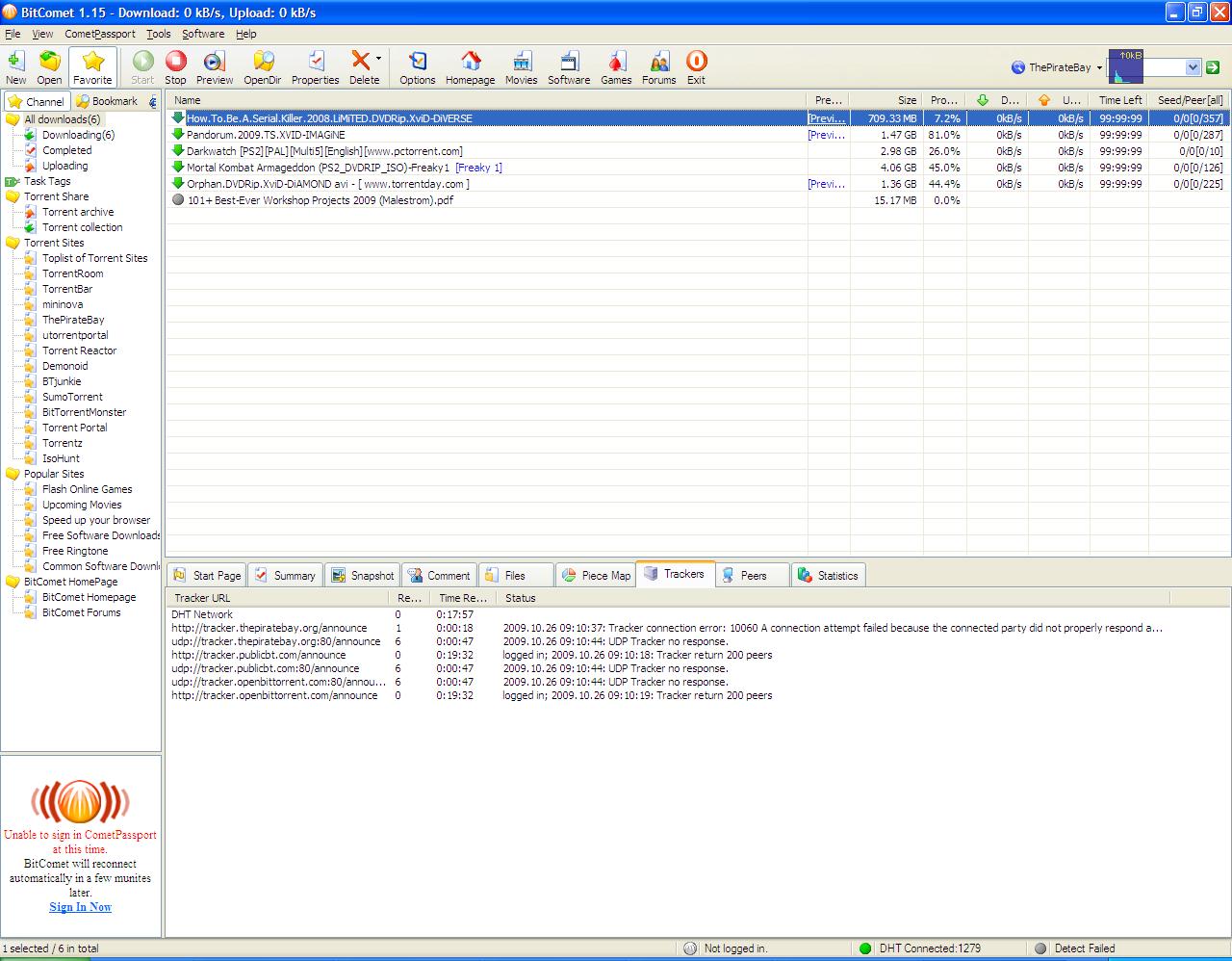Select Task Tags in the sidebar

(x=47, y=181)
